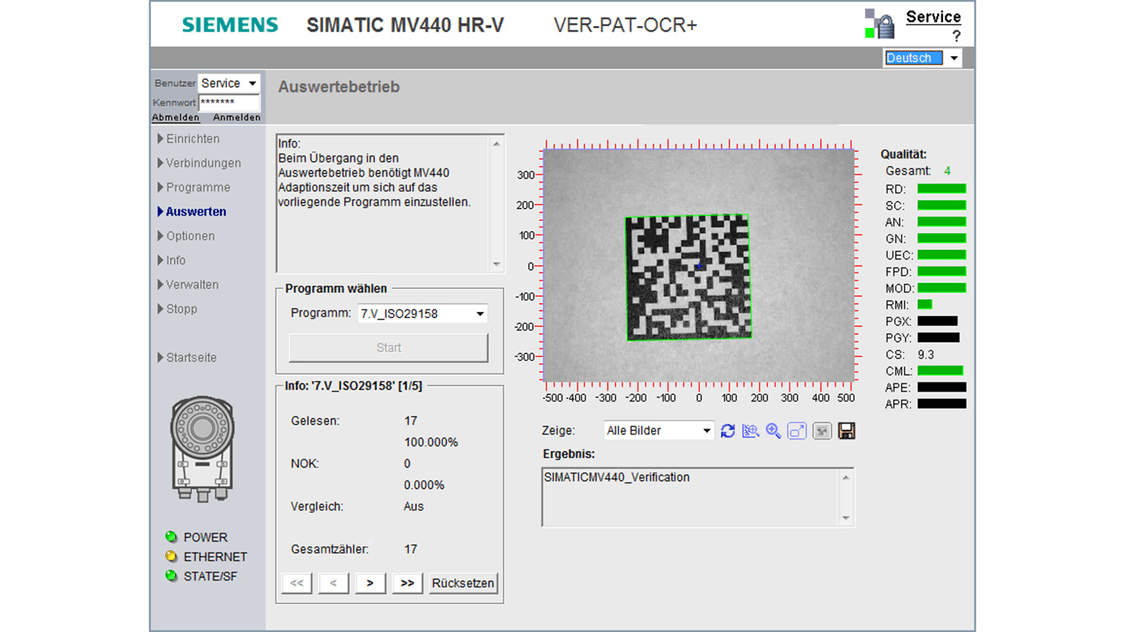Viewport: 1125px width, 632px height.
Task: Expand the Verwalten menu arrow
Action: [160, 285]
